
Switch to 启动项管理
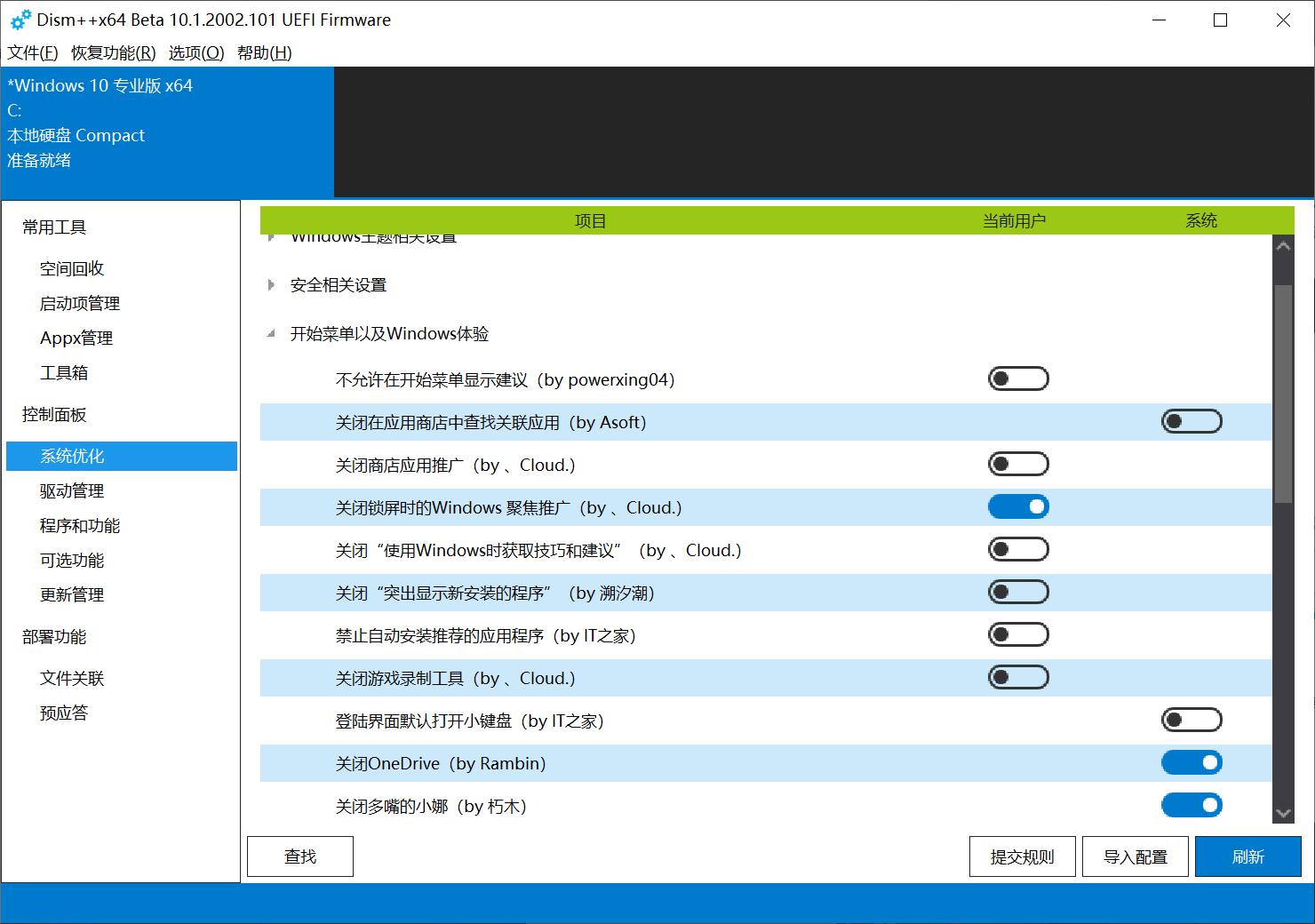click(x=78, y=302)
